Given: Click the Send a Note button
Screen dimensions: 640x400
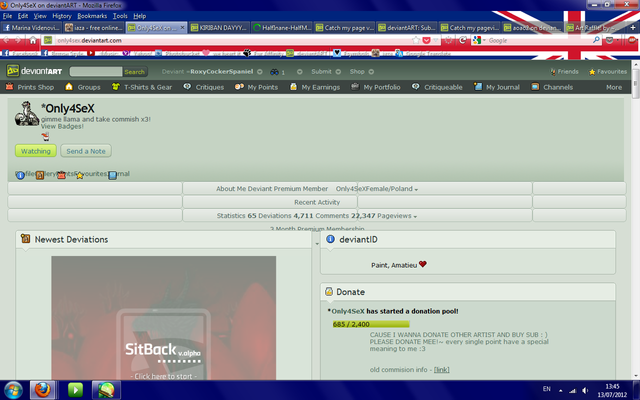Looking at the screenshot, I should [x=86, y=151].
